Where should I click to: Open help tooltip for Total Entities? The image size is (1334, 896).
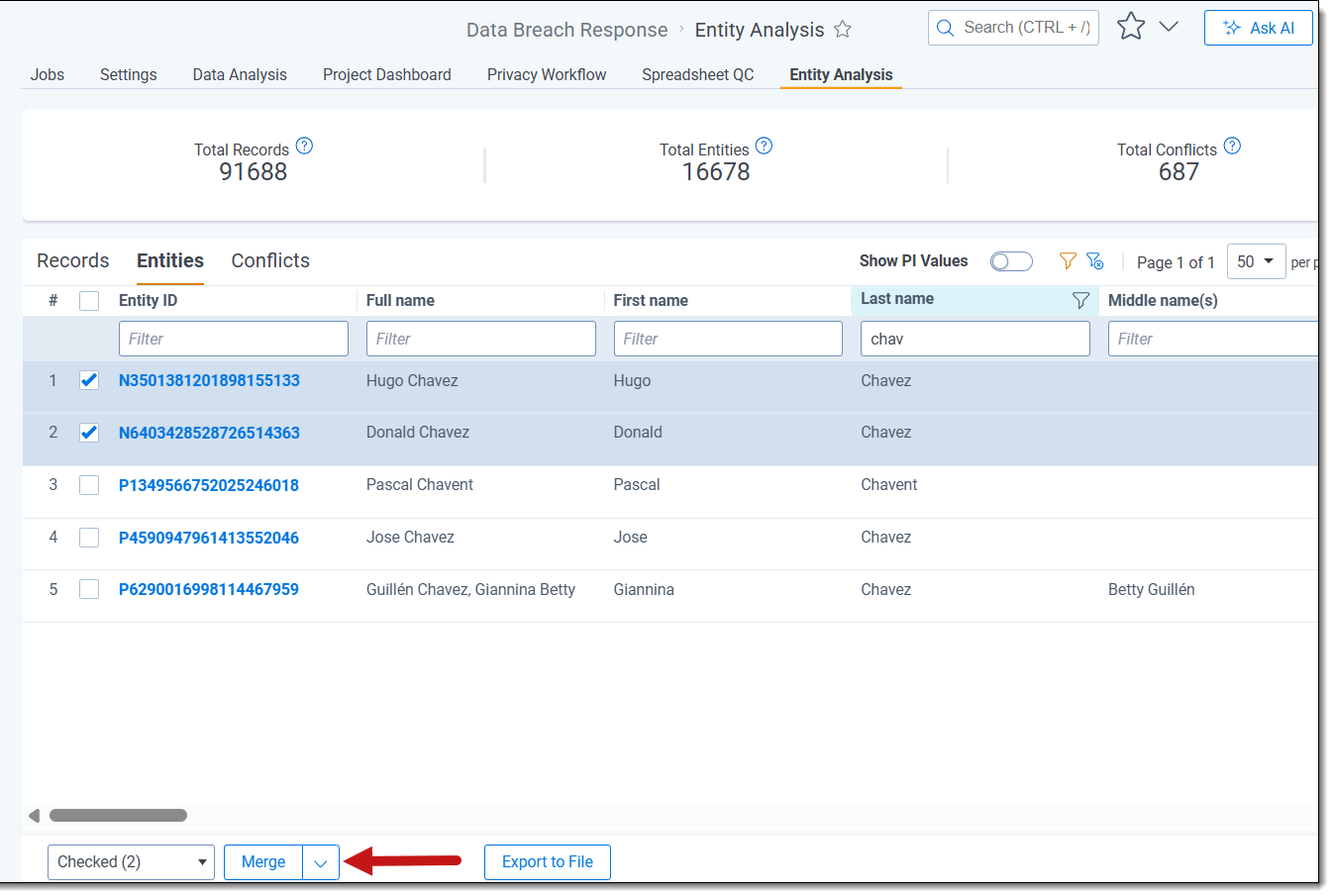764,147
